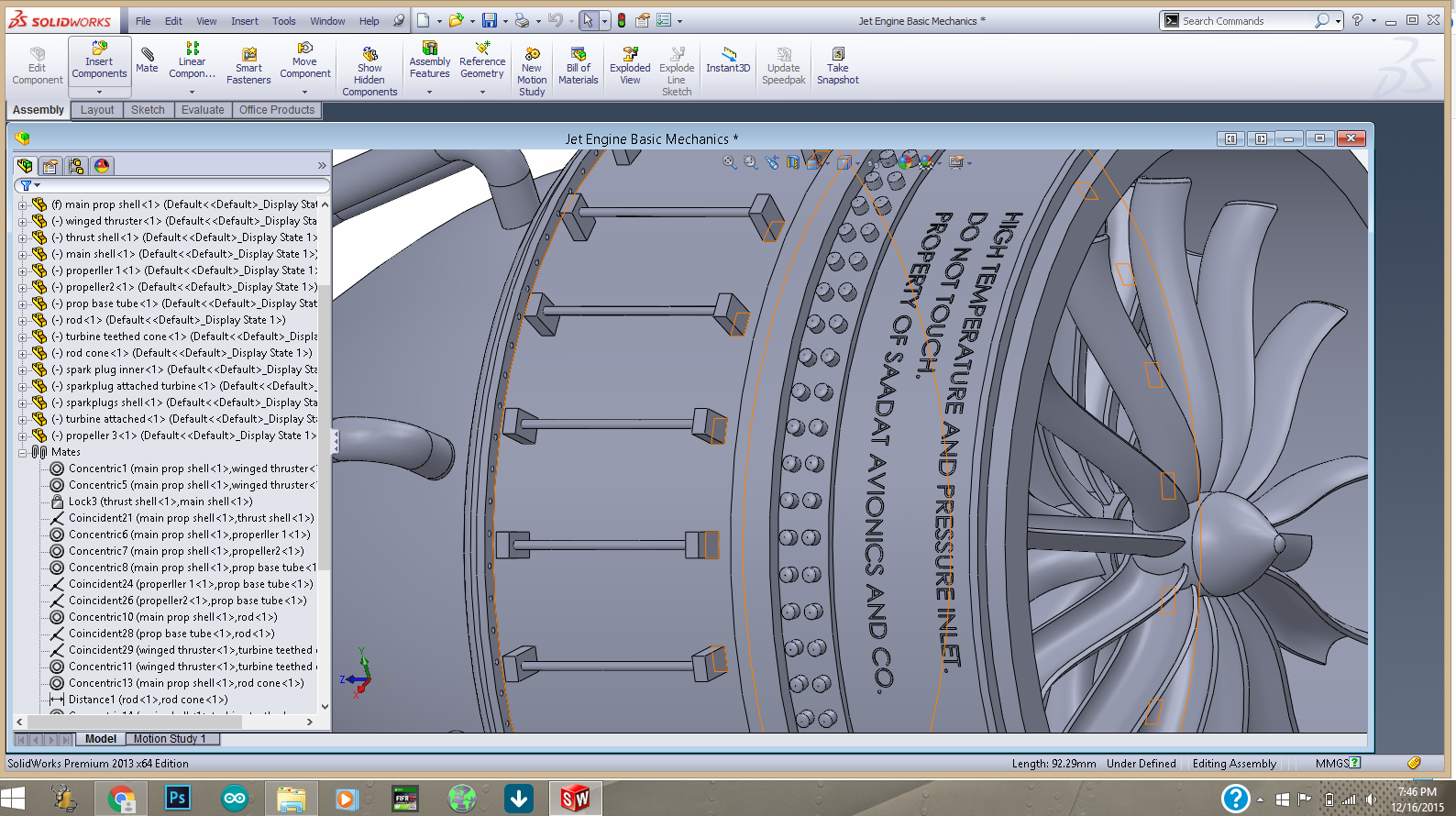Select Lock3 mate in tree
Screen dimensions: 1456x816
[x=152, y=502]
